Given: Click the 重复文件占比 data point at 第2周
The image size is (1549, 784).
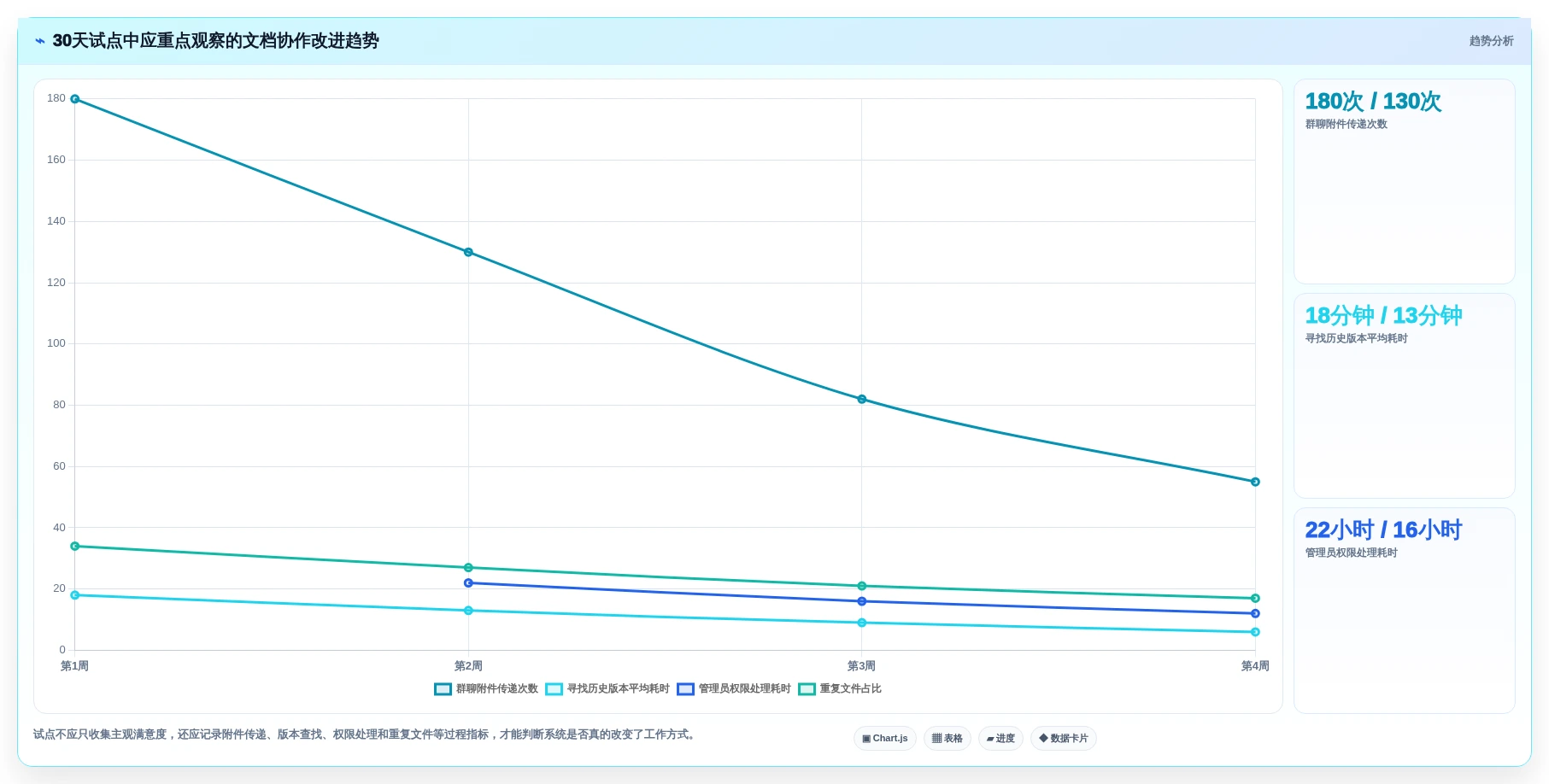Looking at the screenshot, I should [x=468, y=568].
